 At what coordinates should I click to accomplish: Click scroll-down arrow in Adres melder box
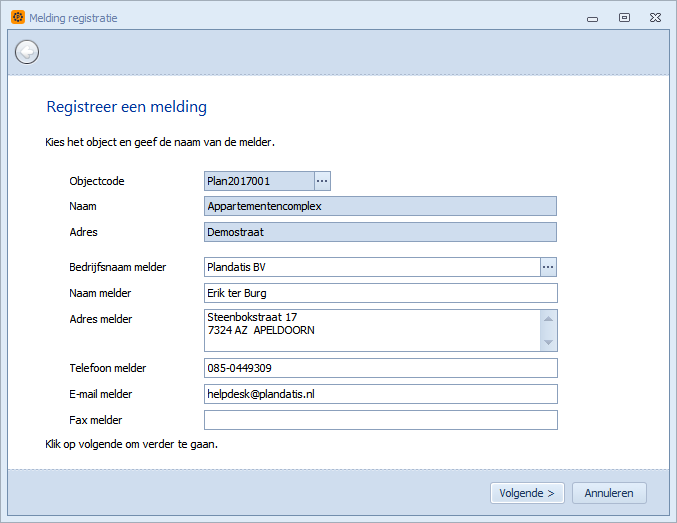[x=548, y=342]
